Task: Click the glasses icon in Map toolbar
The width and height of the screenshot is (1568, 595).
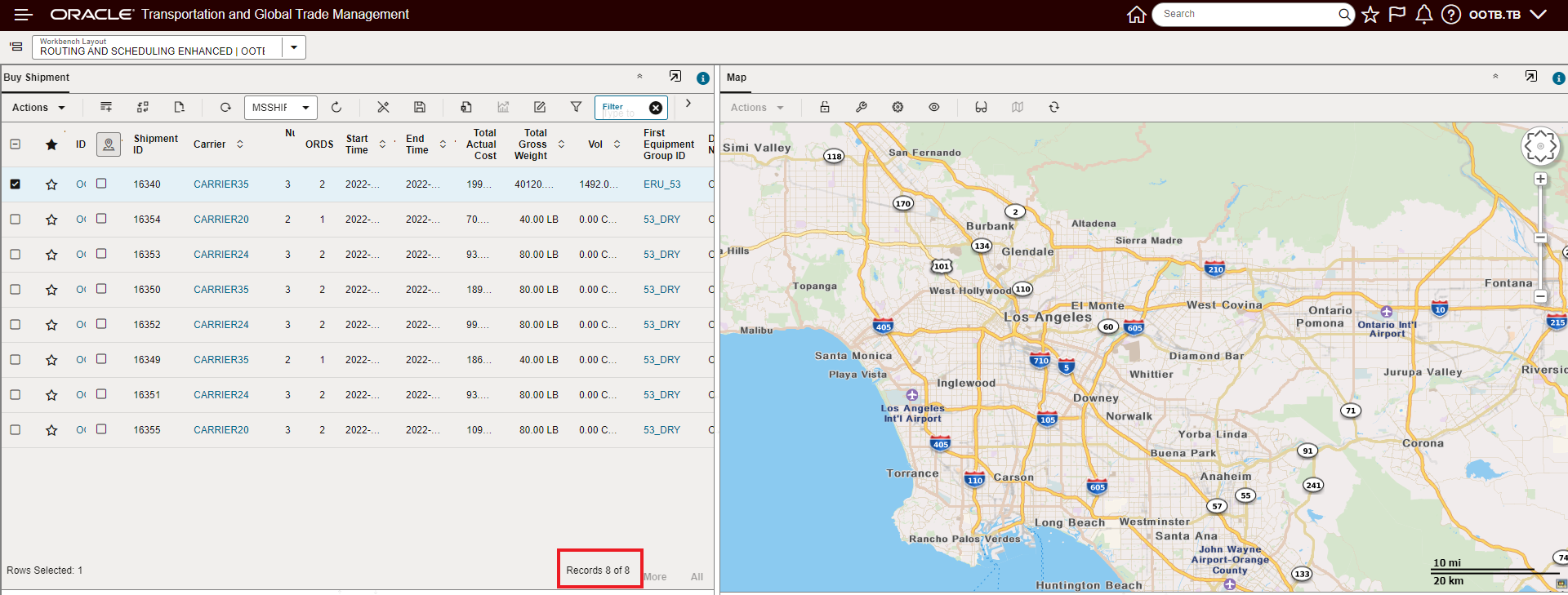Action: coord(981,107)
